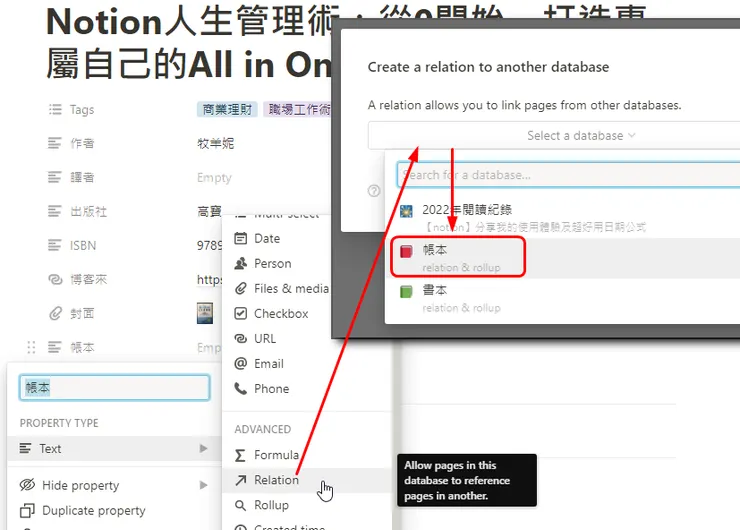The image size is (740, 530).
Task: Click the 出版社 property label
Action: pyautogui.click(x=89, y=211)
